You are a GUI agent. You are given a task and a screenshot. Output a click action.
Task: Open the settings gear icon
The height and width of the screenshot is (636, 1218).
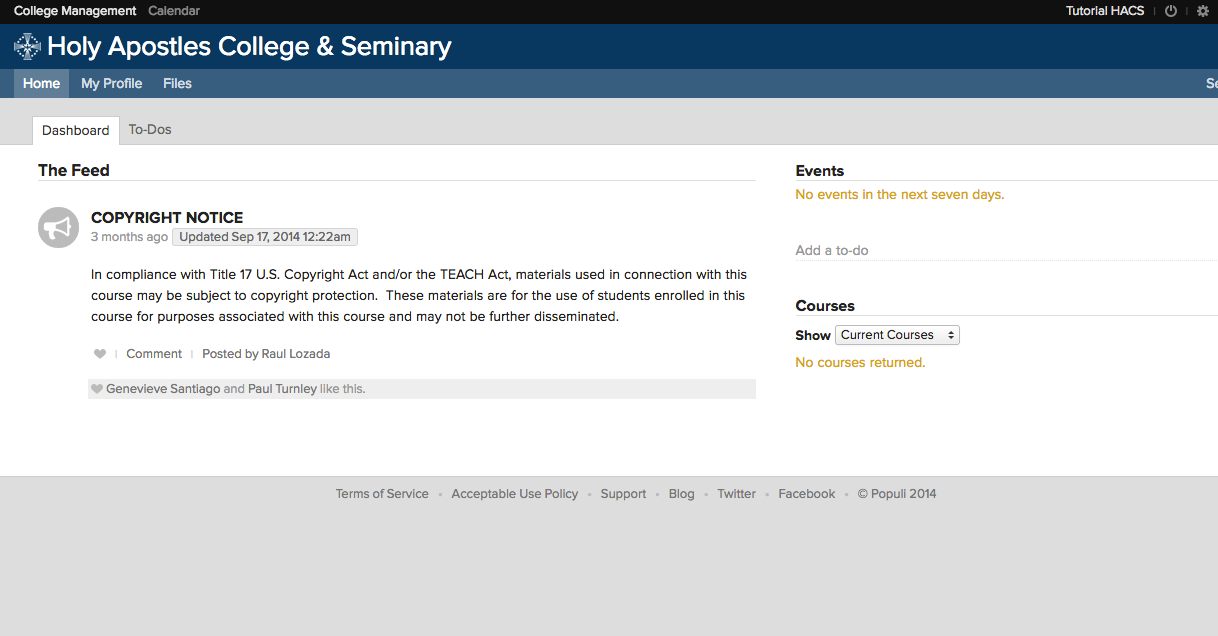1203,11
